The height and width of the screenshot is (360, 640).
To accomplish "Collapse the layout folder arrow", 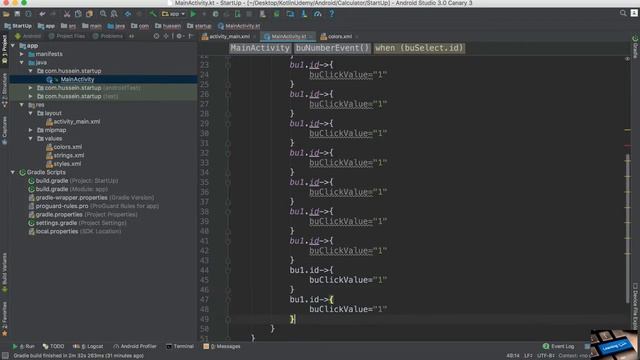I will coord(31,113).
